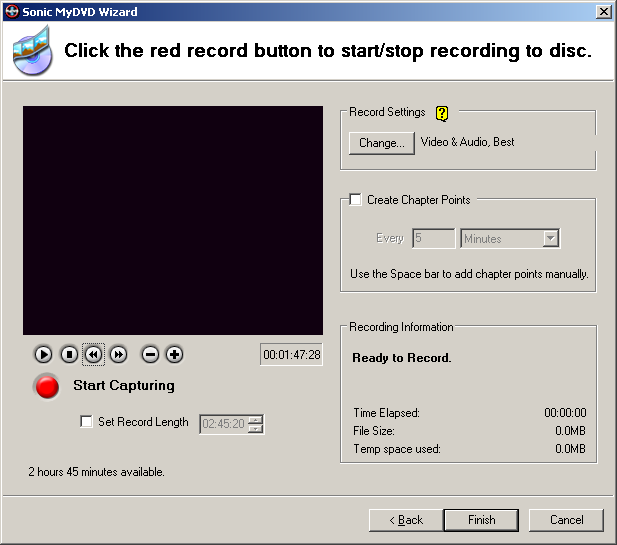
Task: Increase record length with up spinner arrow
Action: point(256,419)
